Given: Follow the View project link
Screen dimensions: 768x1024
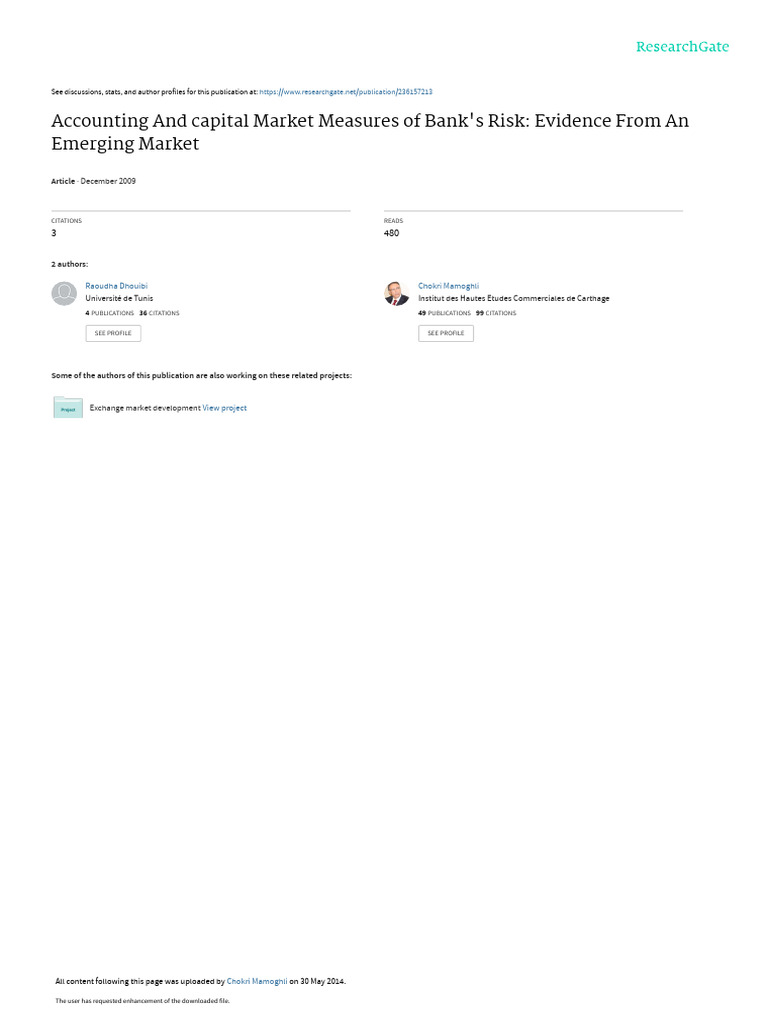Looking at the screenshot, I should (225, 408).
